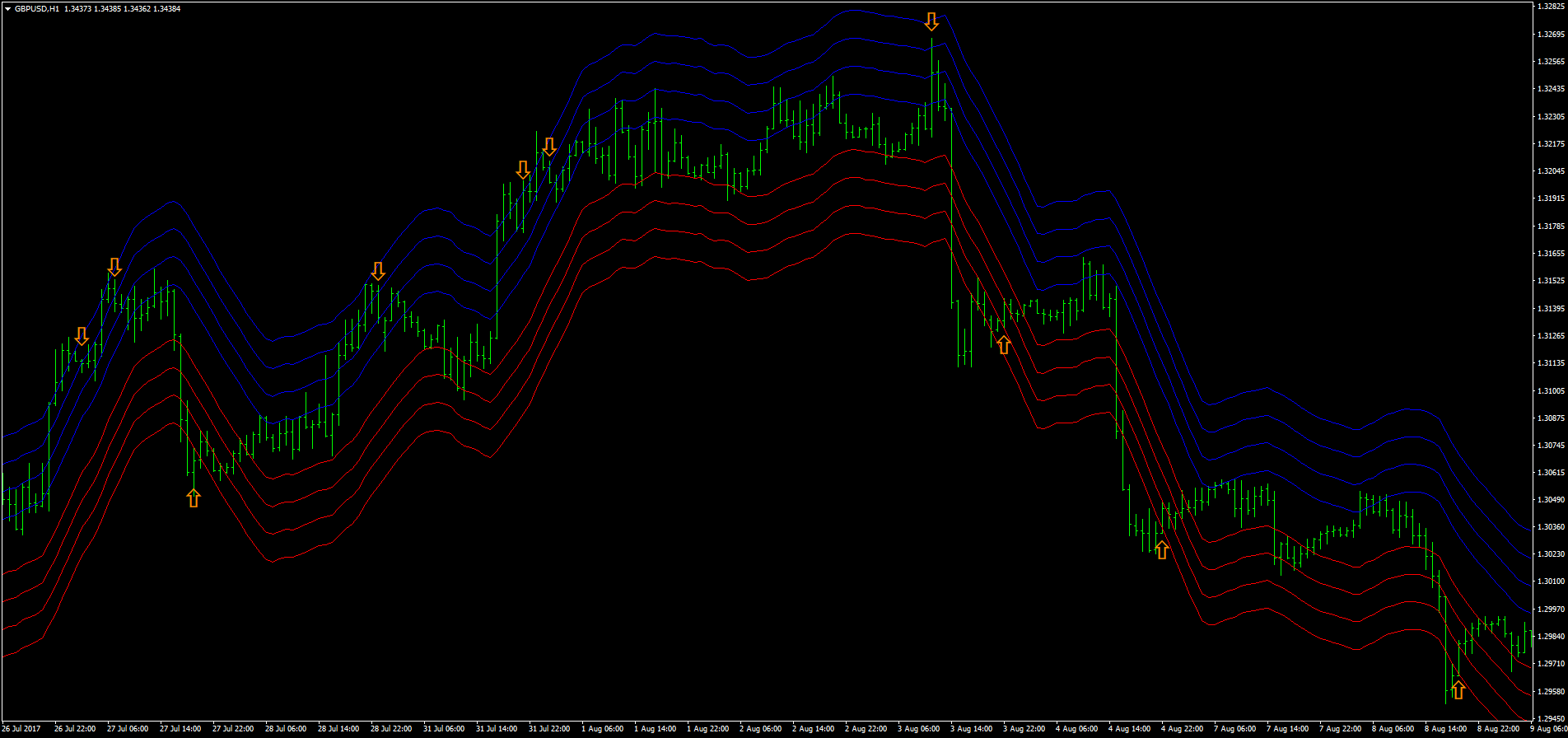Click the 1.31655 price label
The image size is (1568, 738).
(1551, 253)
